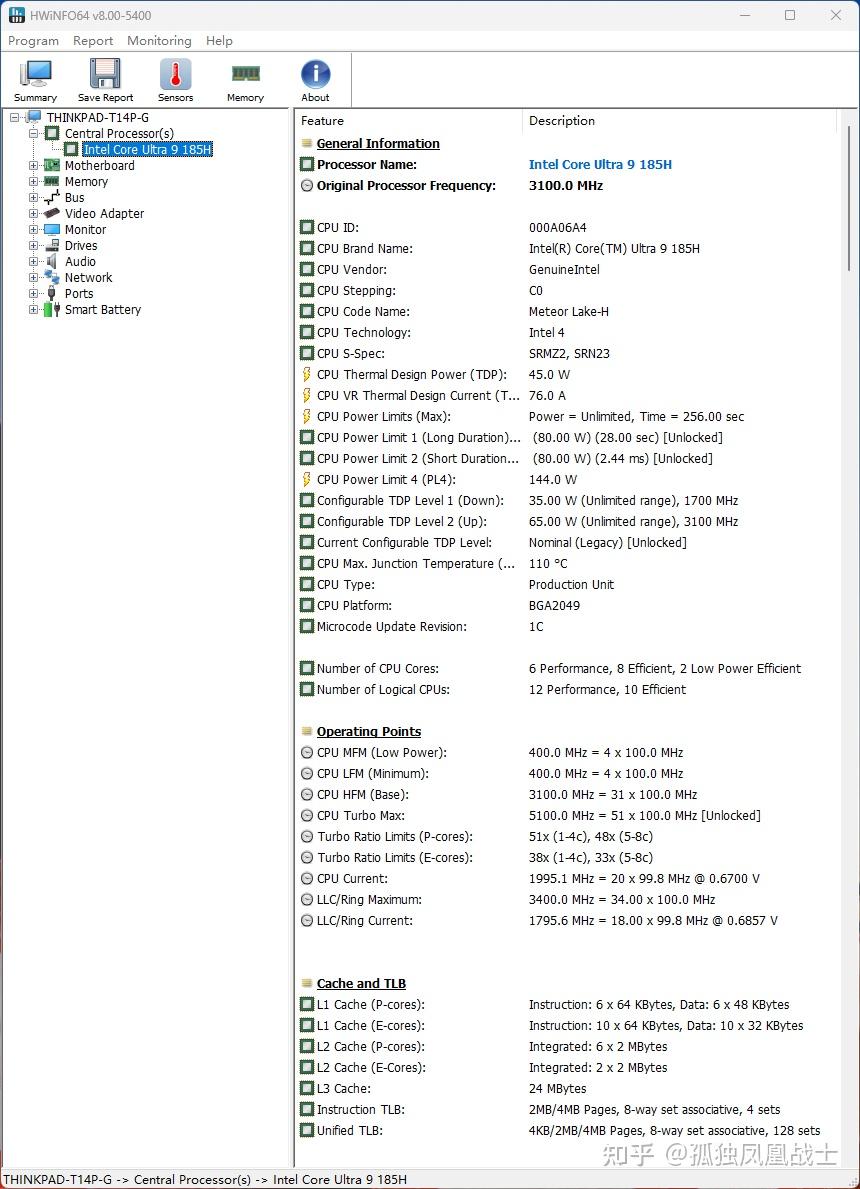
Task: Select the Unified TLB row
Action: coord(569,1131)
